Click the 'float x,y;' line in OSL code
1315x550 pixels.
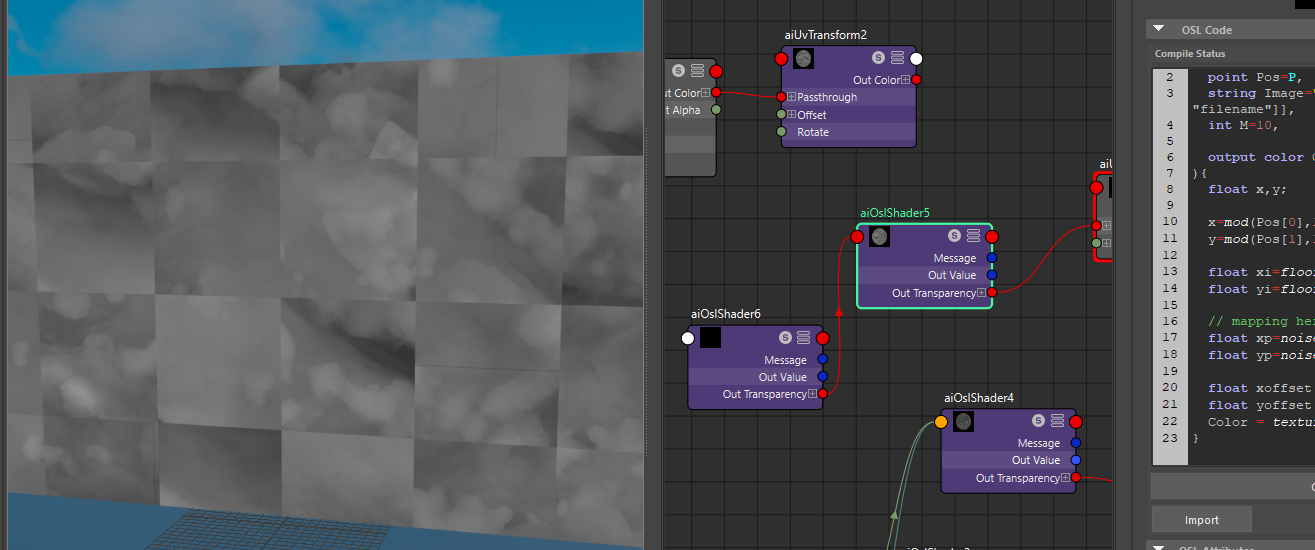1246,189
